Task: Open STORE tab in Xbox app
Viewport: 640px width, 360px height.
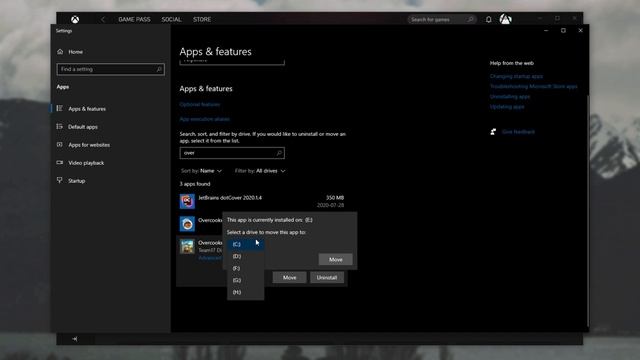Action: 202,19
